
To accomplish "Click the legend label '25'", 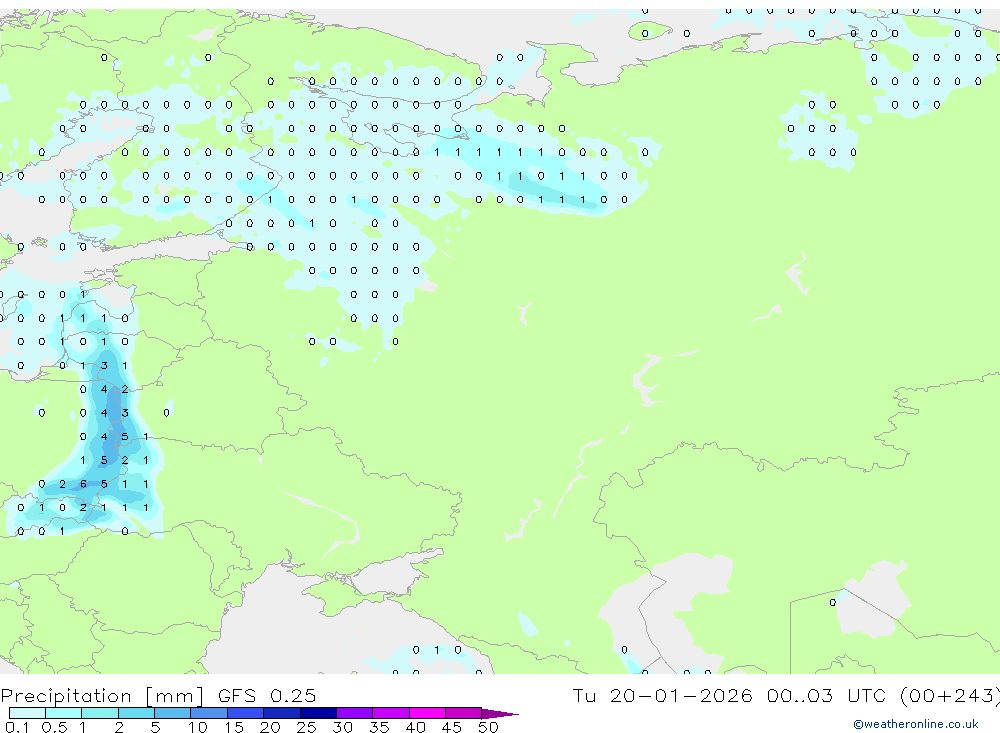I will click(x=306, y=727).
